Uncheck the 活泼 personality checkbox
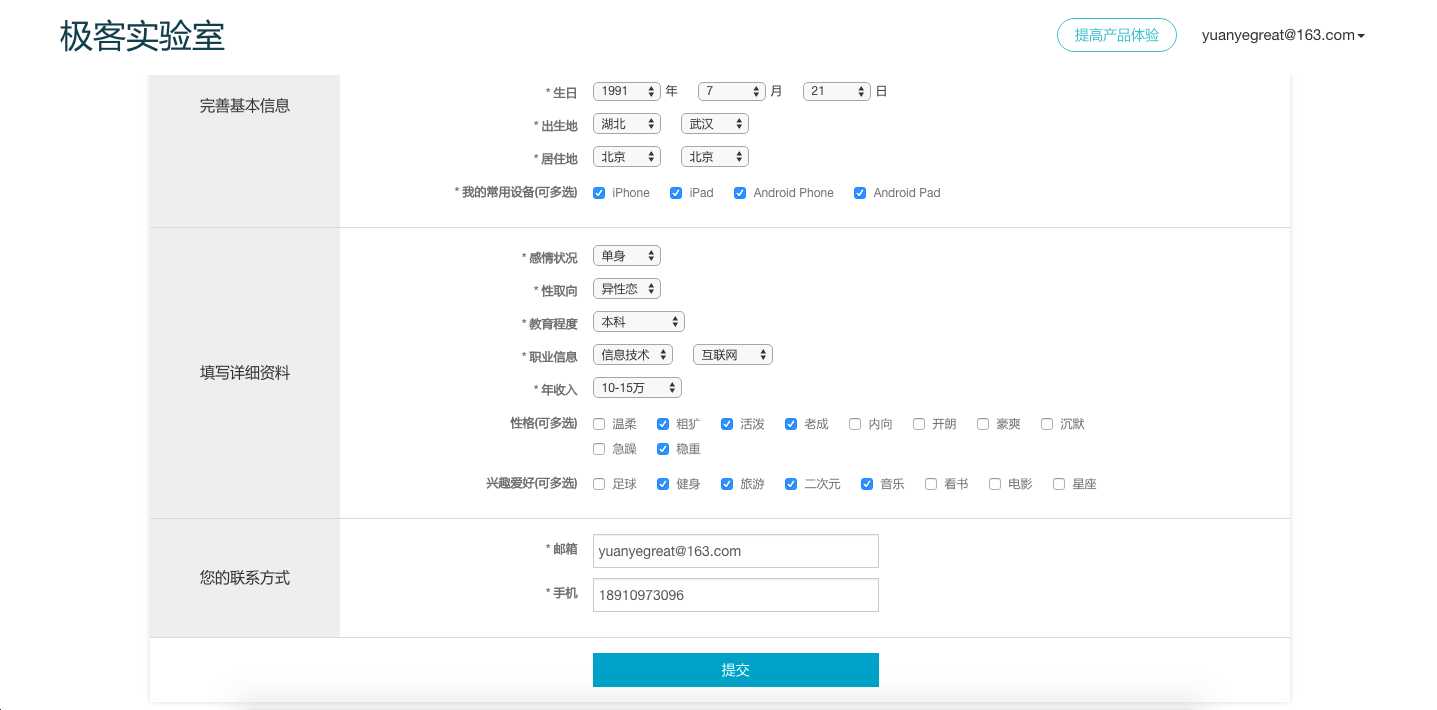Screen dimensions: 1437x710 coord(727,424)
